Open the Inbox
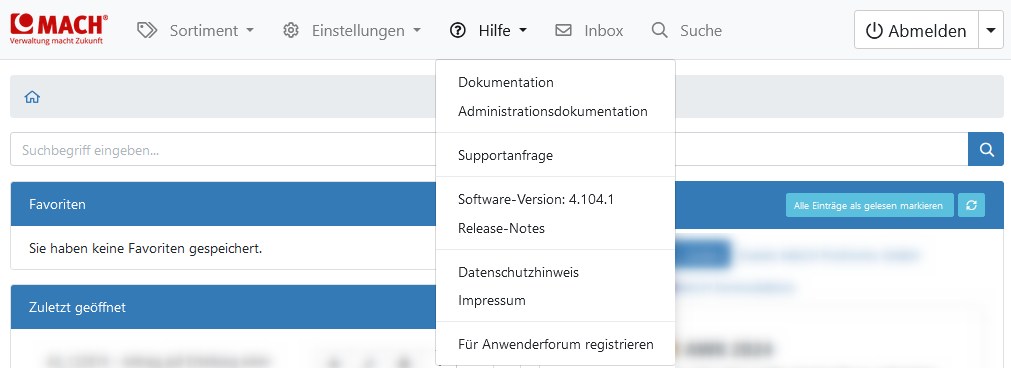The height and width of the screenshot is (368, 1011). (589, 30)
